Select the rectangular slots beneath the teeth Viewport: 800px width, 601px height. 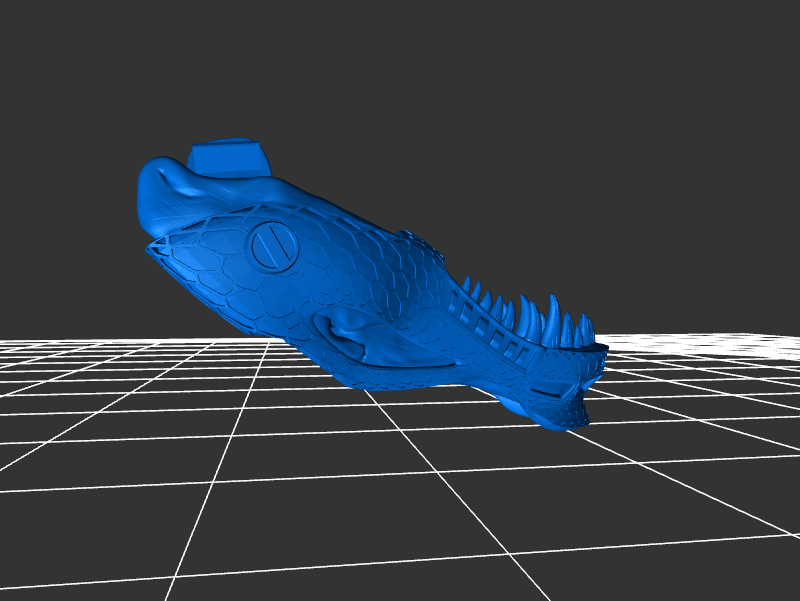(x=490, y=328)
